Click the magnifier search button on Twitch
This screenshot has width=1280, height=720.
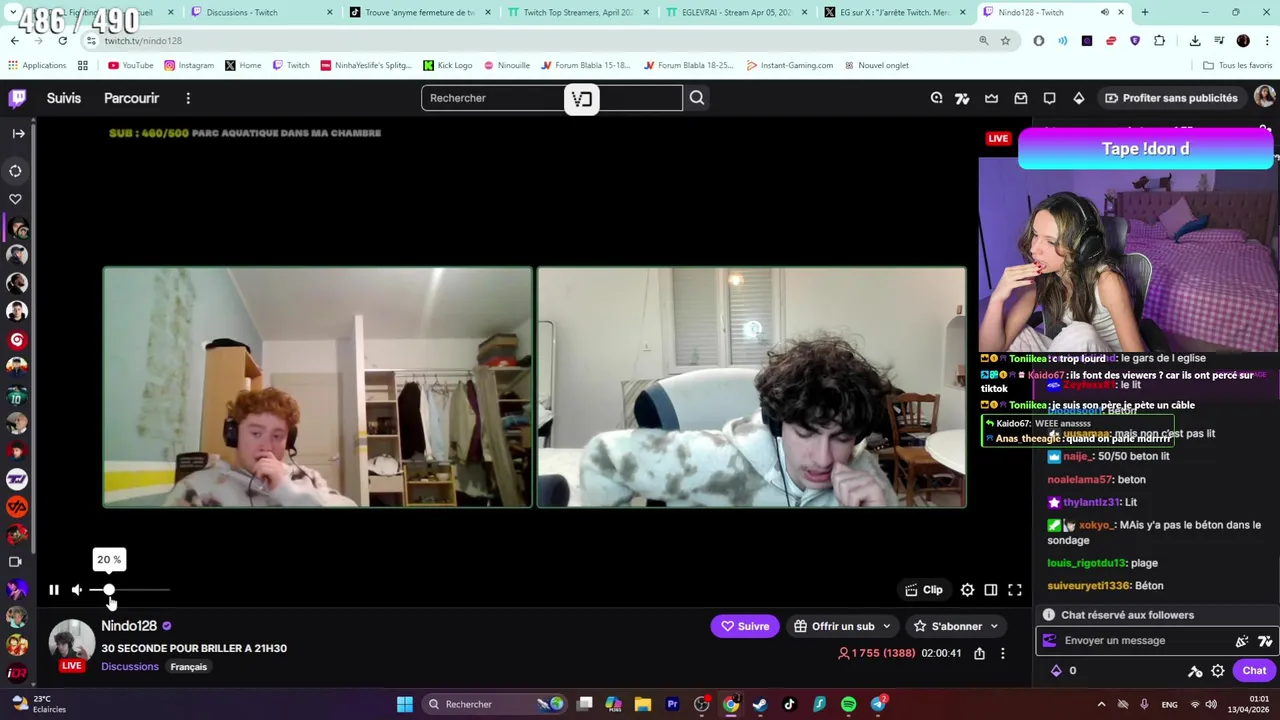click(697, 98)
